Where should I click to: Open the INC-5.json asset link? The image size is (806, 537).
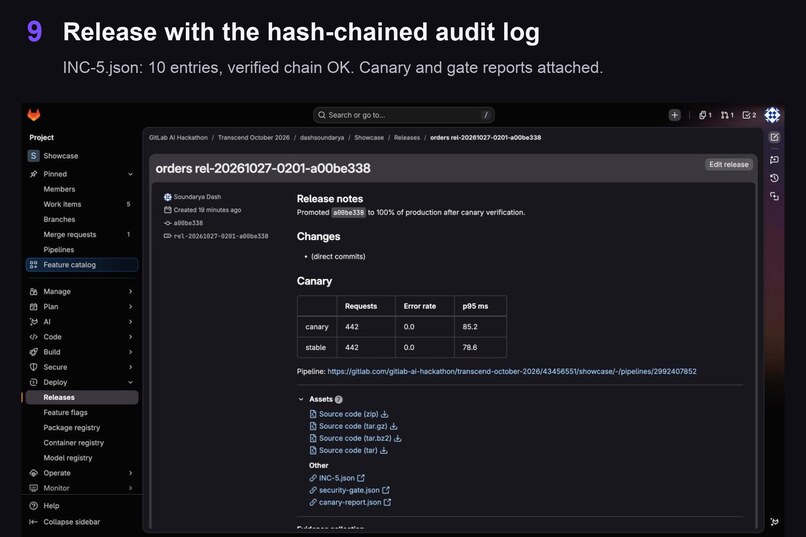pyautogui.click(x=337, y=478)
